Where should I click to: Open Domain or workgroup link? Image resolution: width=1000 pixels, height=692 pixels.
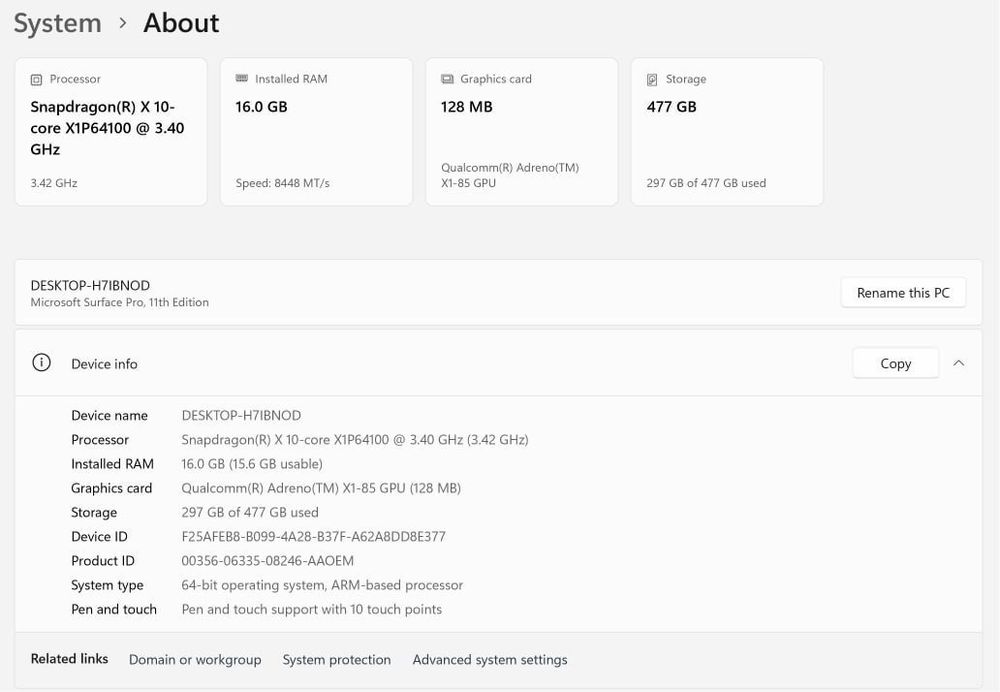coord(195,659)
